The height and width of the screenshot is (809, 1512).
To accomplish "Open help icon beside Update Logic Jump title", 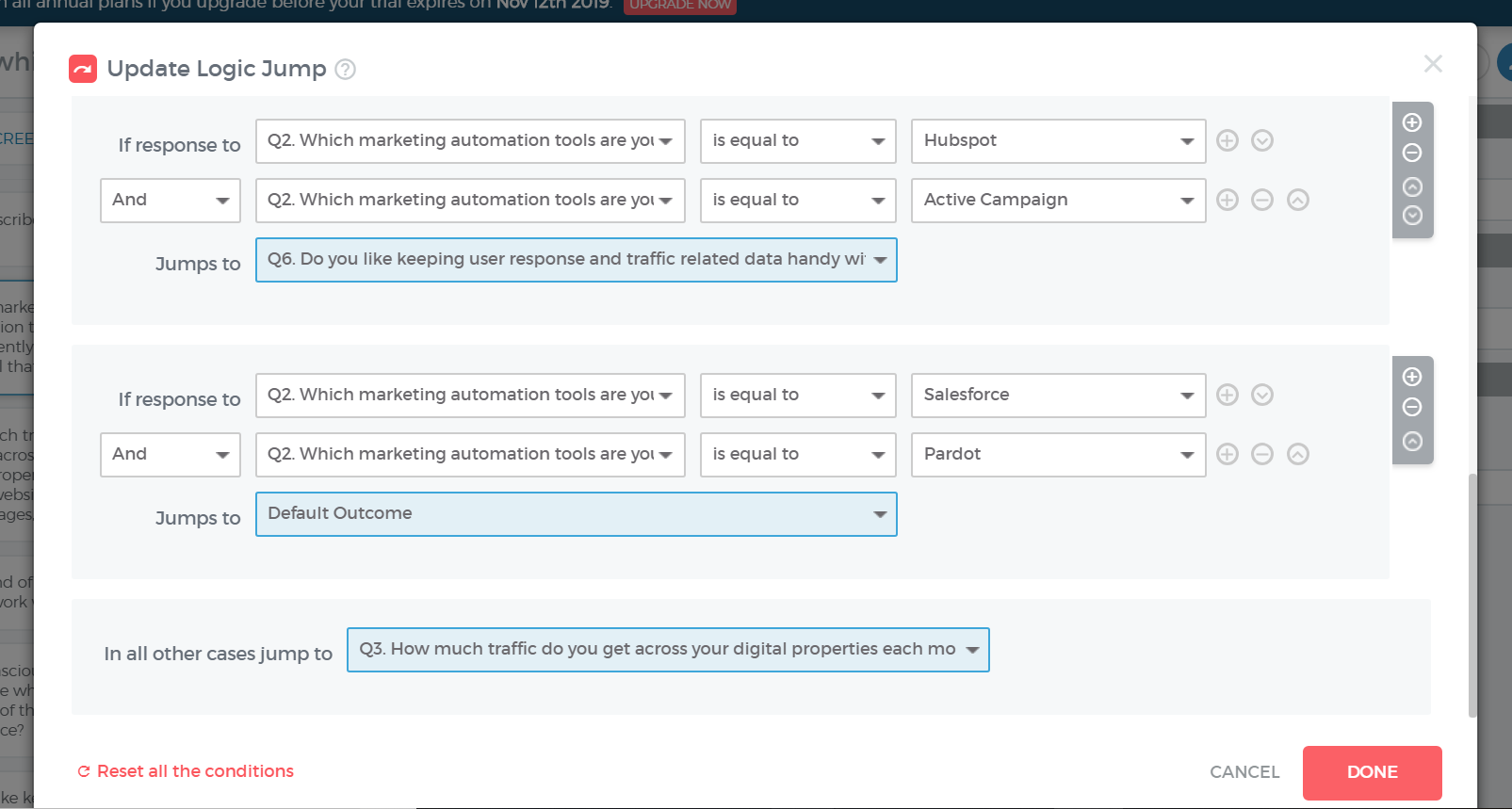I will click(346, 69).
